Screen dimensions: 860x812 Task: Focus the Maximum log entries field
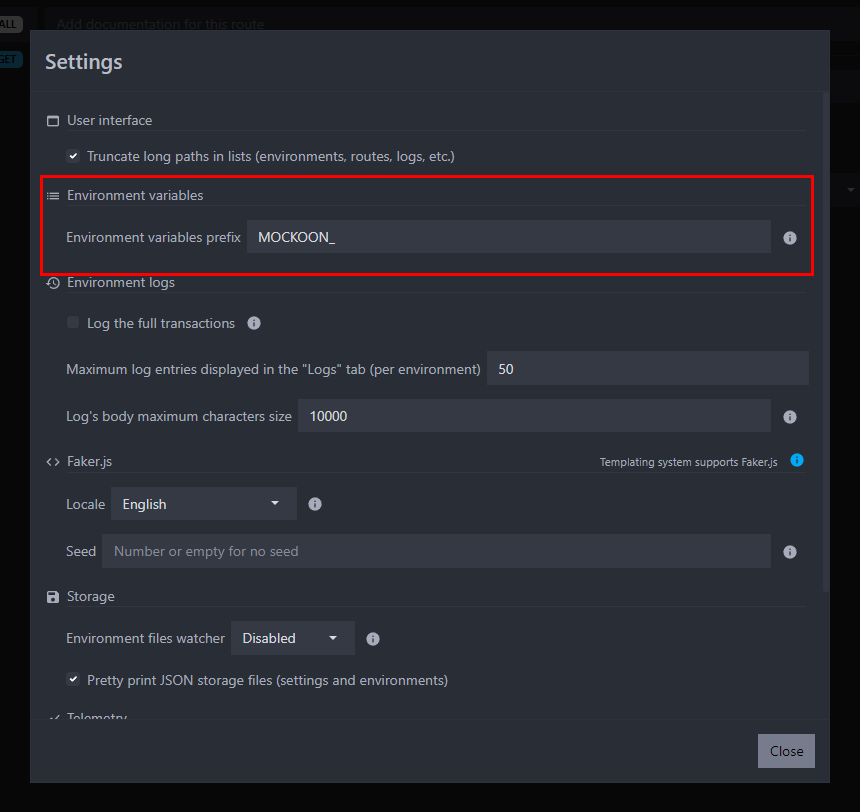tap(647, 369)
